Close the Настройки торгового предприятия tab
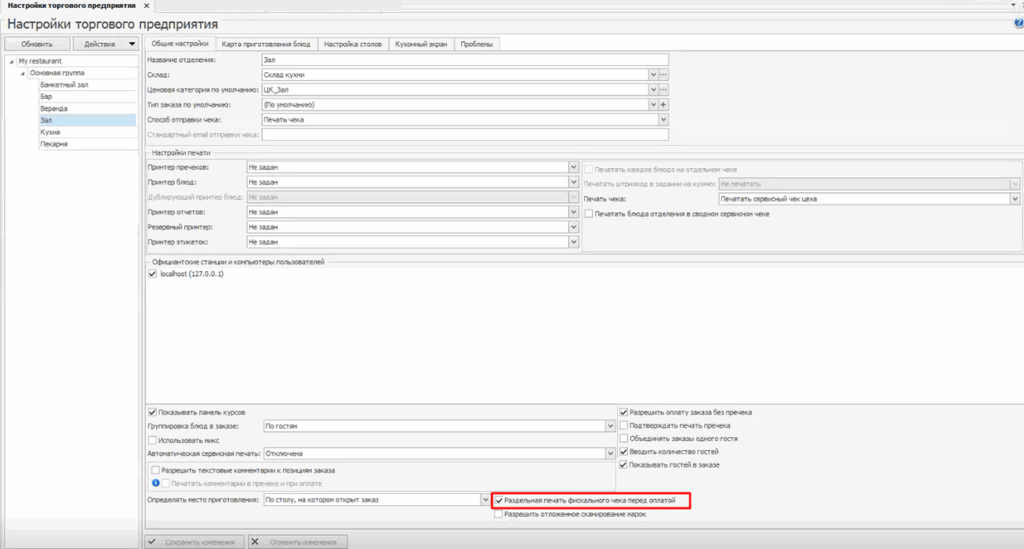 (x=147, y=6)
